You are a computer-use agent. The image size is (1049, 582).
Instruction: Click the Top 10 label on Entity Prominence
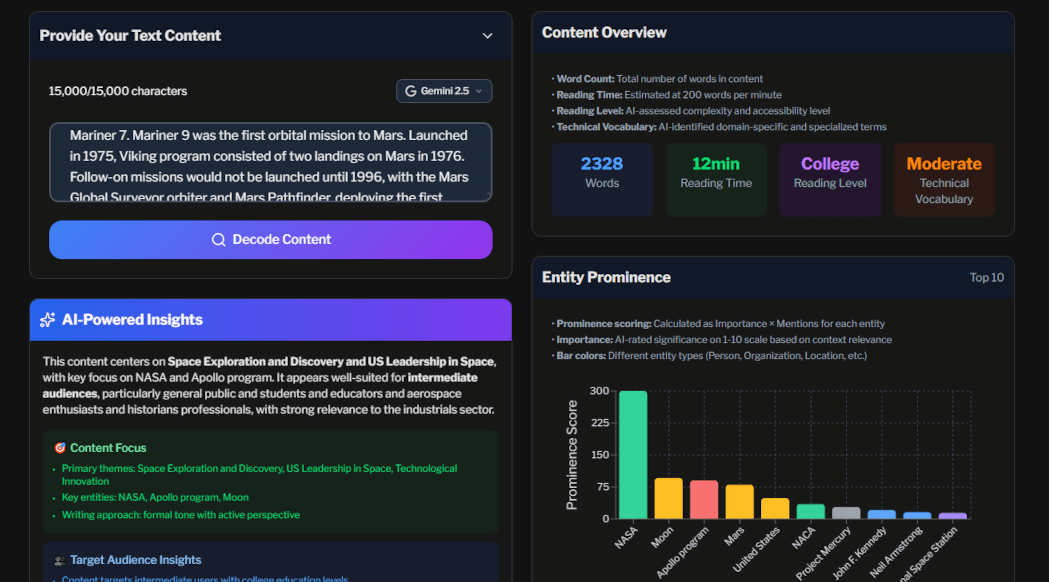coord(987,277)
